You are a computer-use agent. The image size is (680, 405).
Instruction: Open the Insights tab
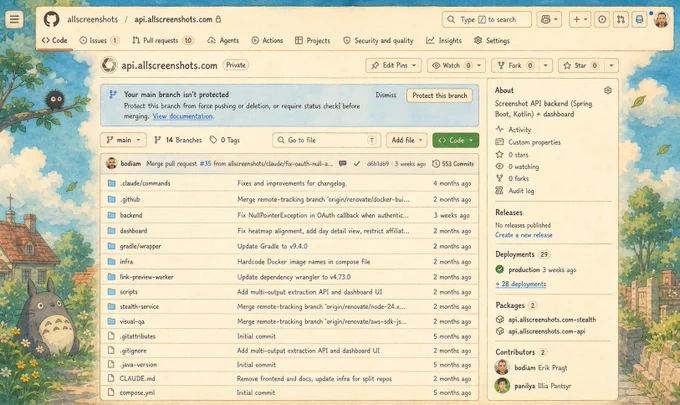point(444,40)
